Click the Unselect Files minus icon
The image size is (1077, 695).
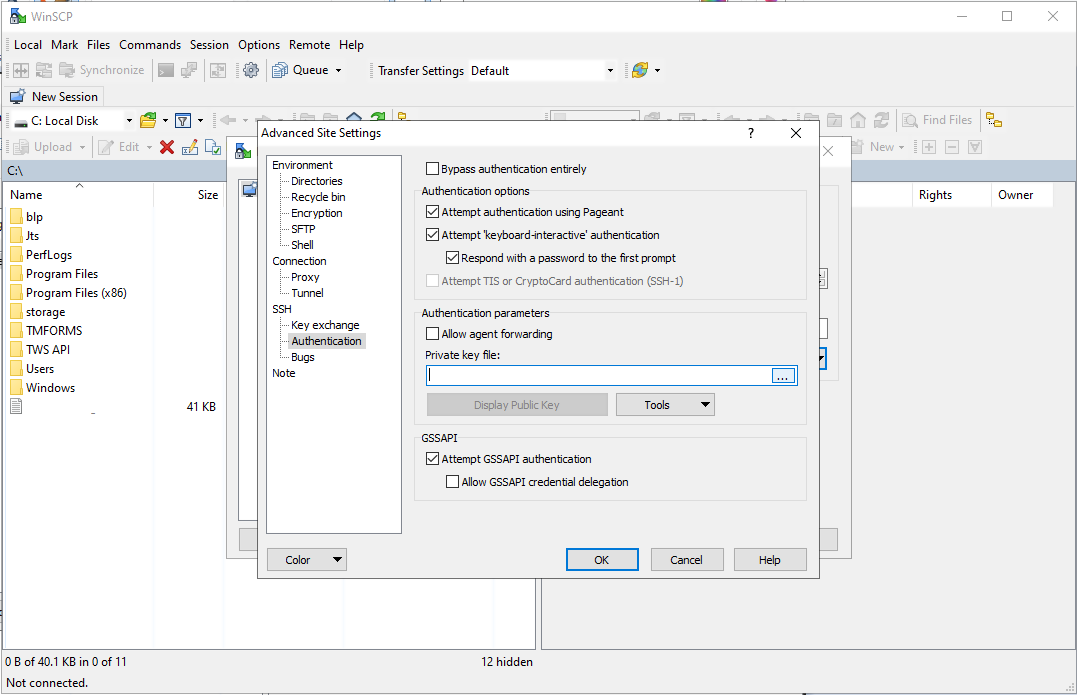click(952, 147)
